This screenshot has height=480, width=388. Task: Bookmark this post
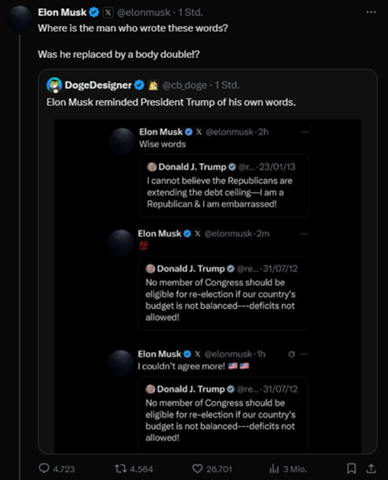[x=351, y=469]
